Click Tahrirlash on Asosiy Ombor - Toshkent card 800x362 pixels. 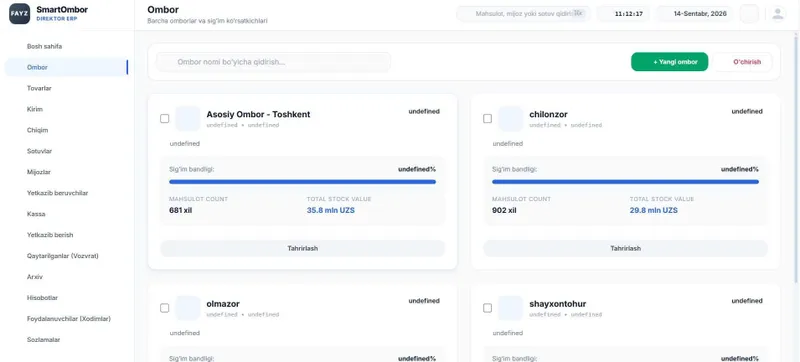(303, 248)
